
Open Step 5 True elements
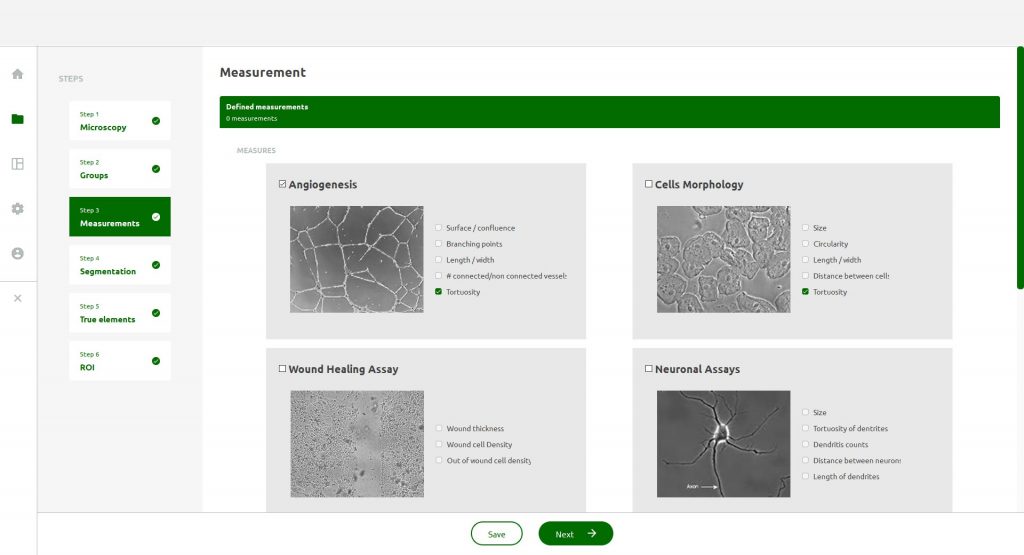tap(119, 313)
